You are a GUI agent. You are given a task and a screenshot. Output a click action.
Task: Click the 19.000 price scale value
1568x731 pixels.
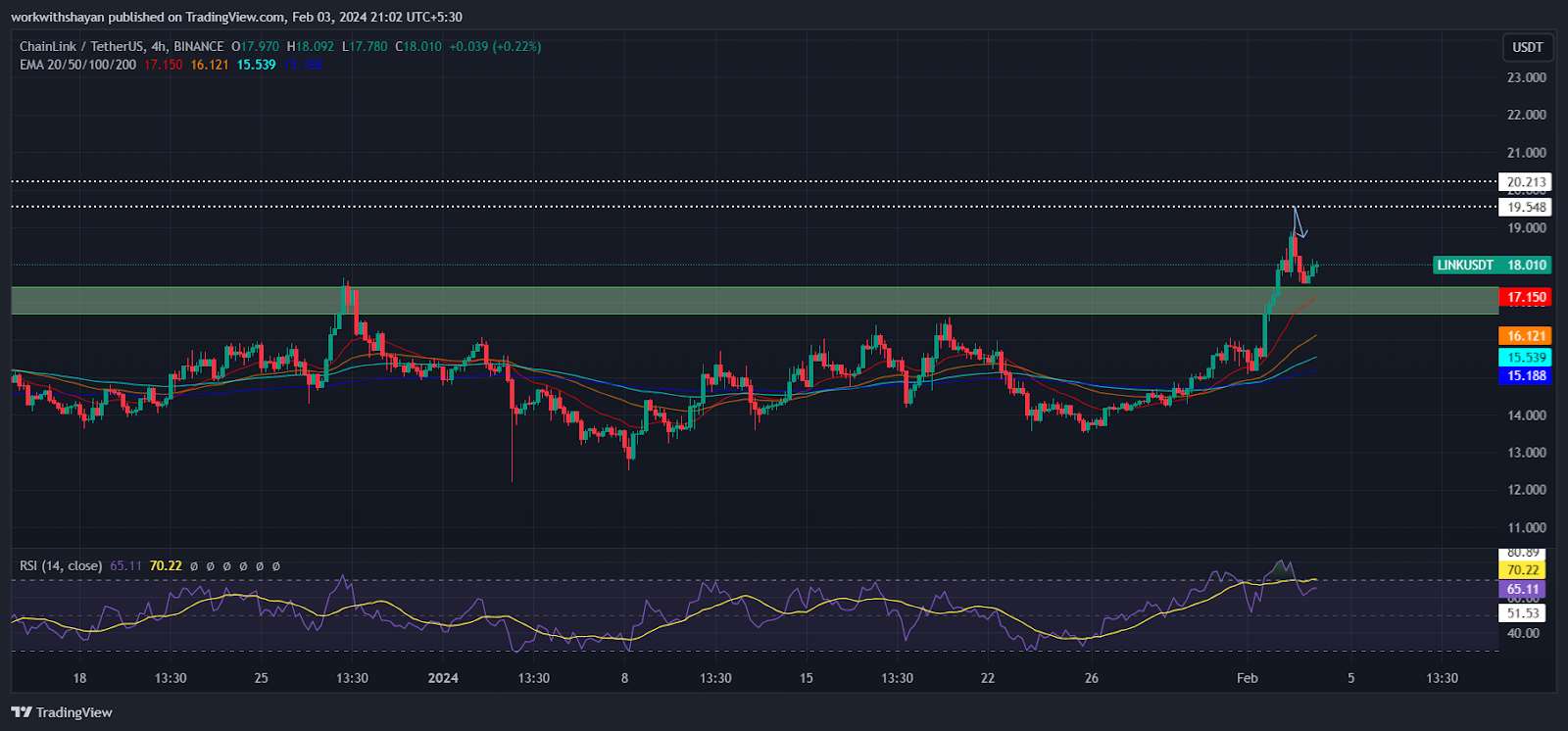point(1526,228)
